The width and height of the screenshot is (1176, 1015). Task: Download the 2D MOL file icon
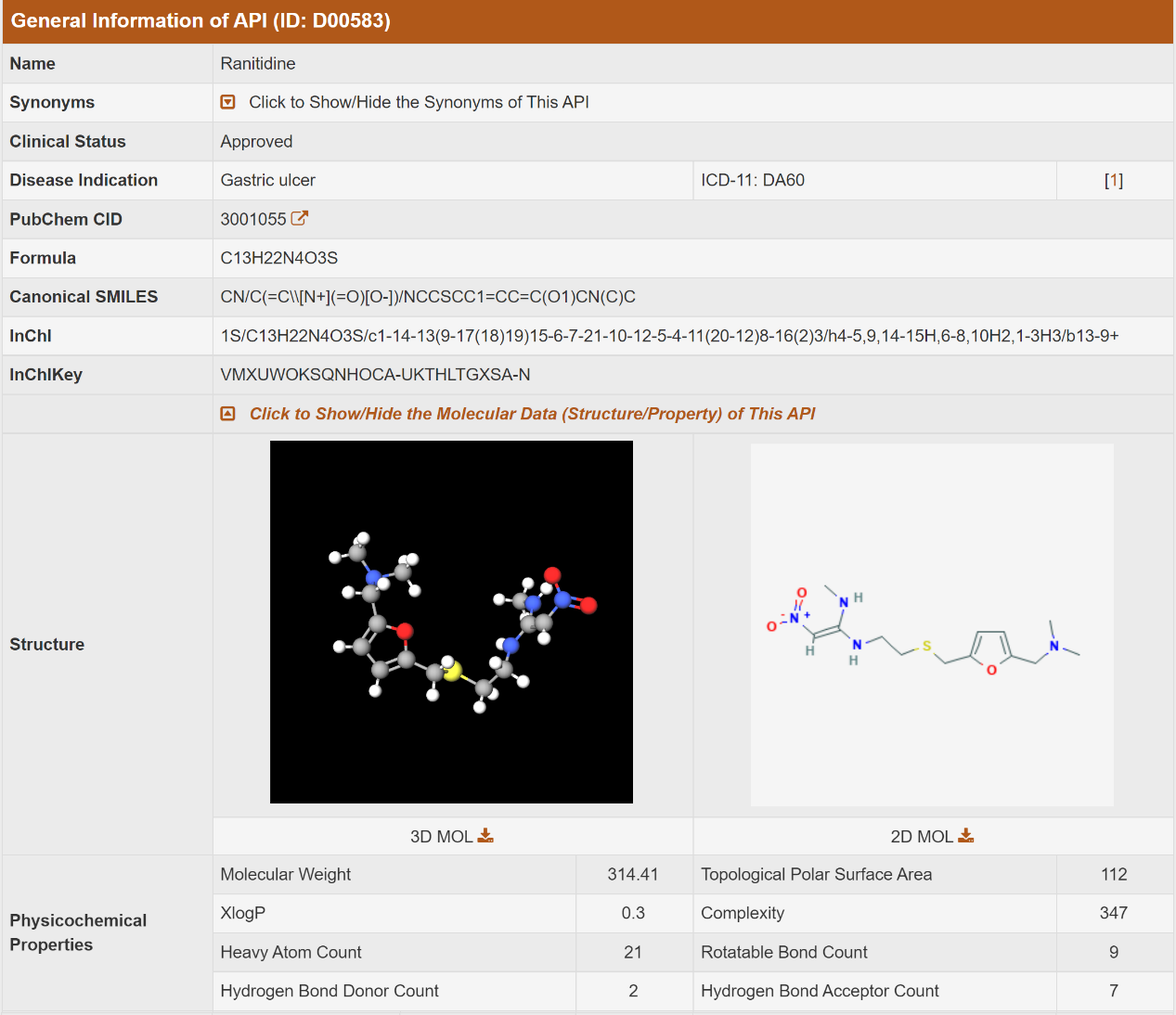coord(966,836)
